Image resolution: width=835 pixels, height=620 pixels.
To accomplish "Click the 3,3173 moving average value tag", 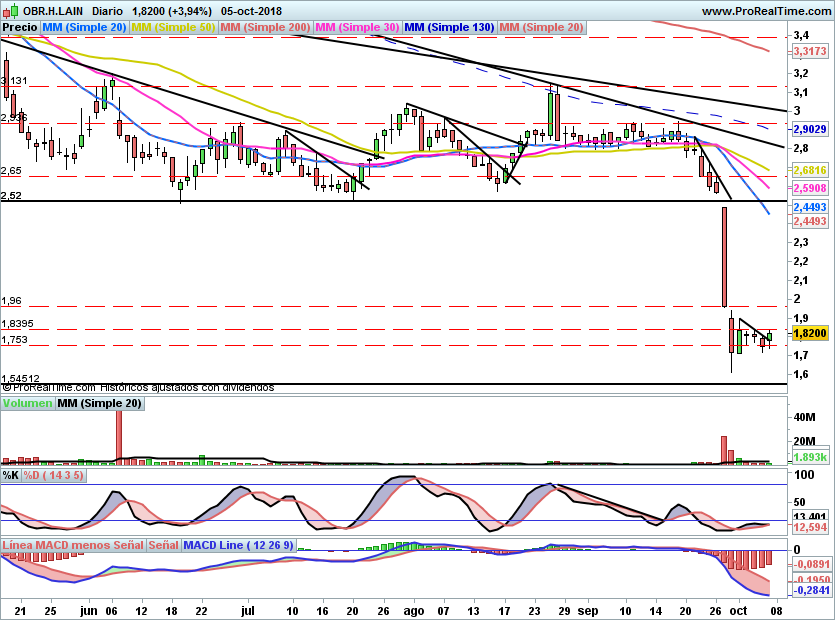I will pyautogui.click(x=810, y=51).
